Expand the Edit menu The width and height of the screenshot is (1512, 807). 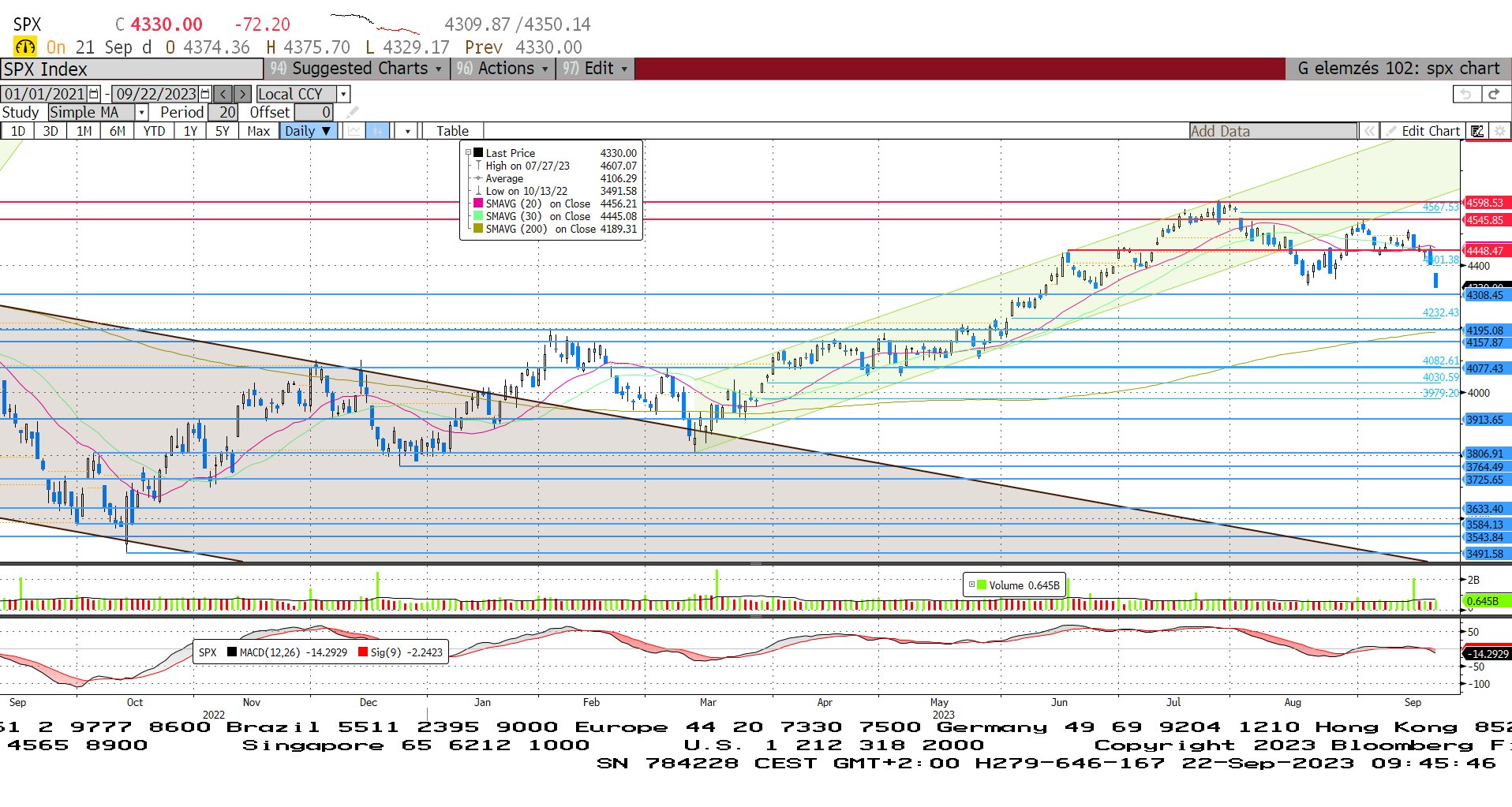(x=596, y=69)
